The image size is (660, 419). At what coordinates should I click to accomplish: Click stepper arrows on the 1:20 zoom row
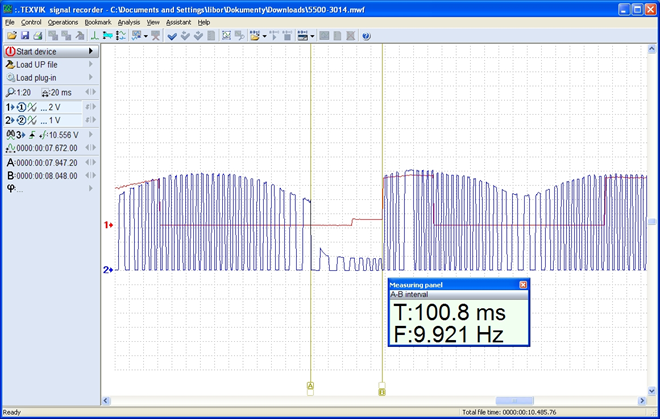click(90, 92)
